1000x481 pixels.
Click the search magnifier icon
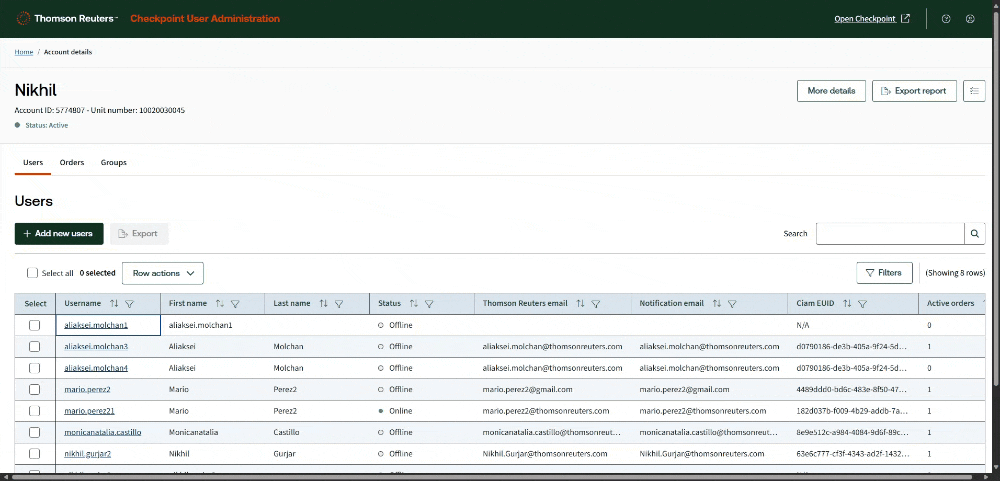click(974, 234)
